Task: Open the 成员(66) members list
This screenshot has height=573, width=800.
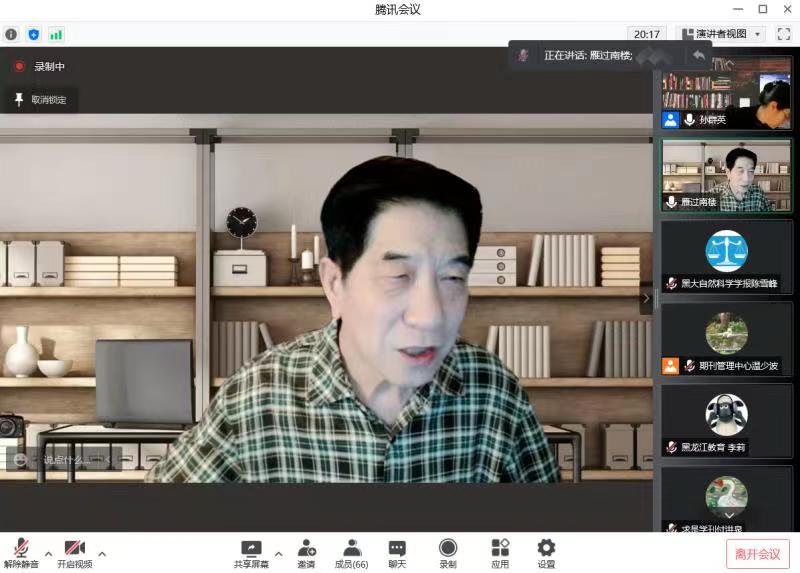Action: point(351,551)
